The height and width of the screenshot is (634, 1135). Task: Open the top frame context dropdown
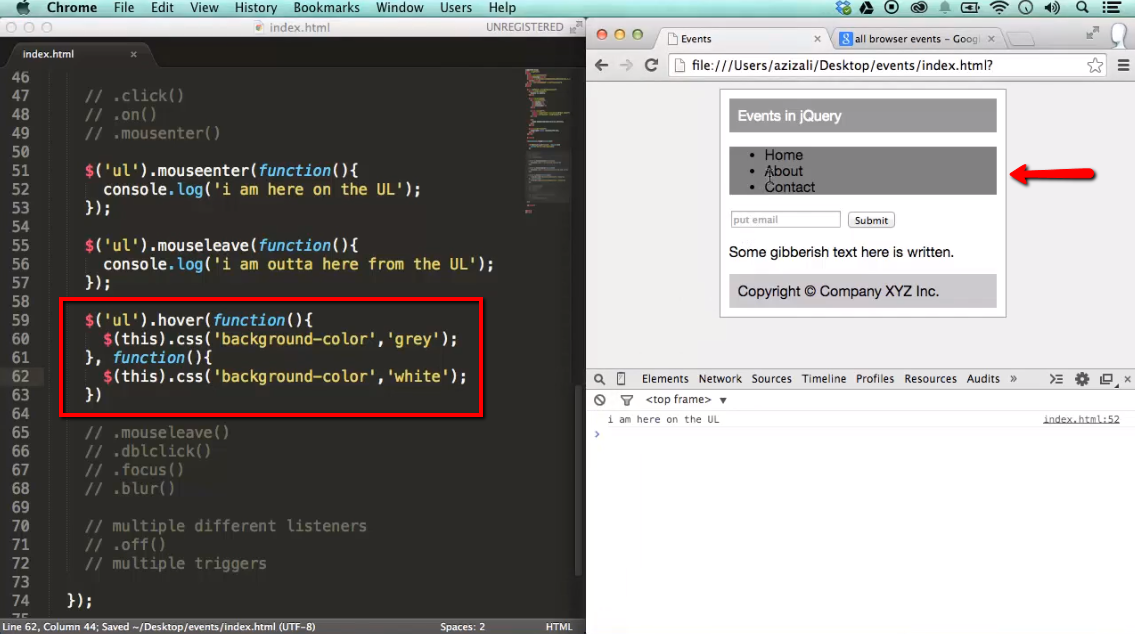click(681, 399)
